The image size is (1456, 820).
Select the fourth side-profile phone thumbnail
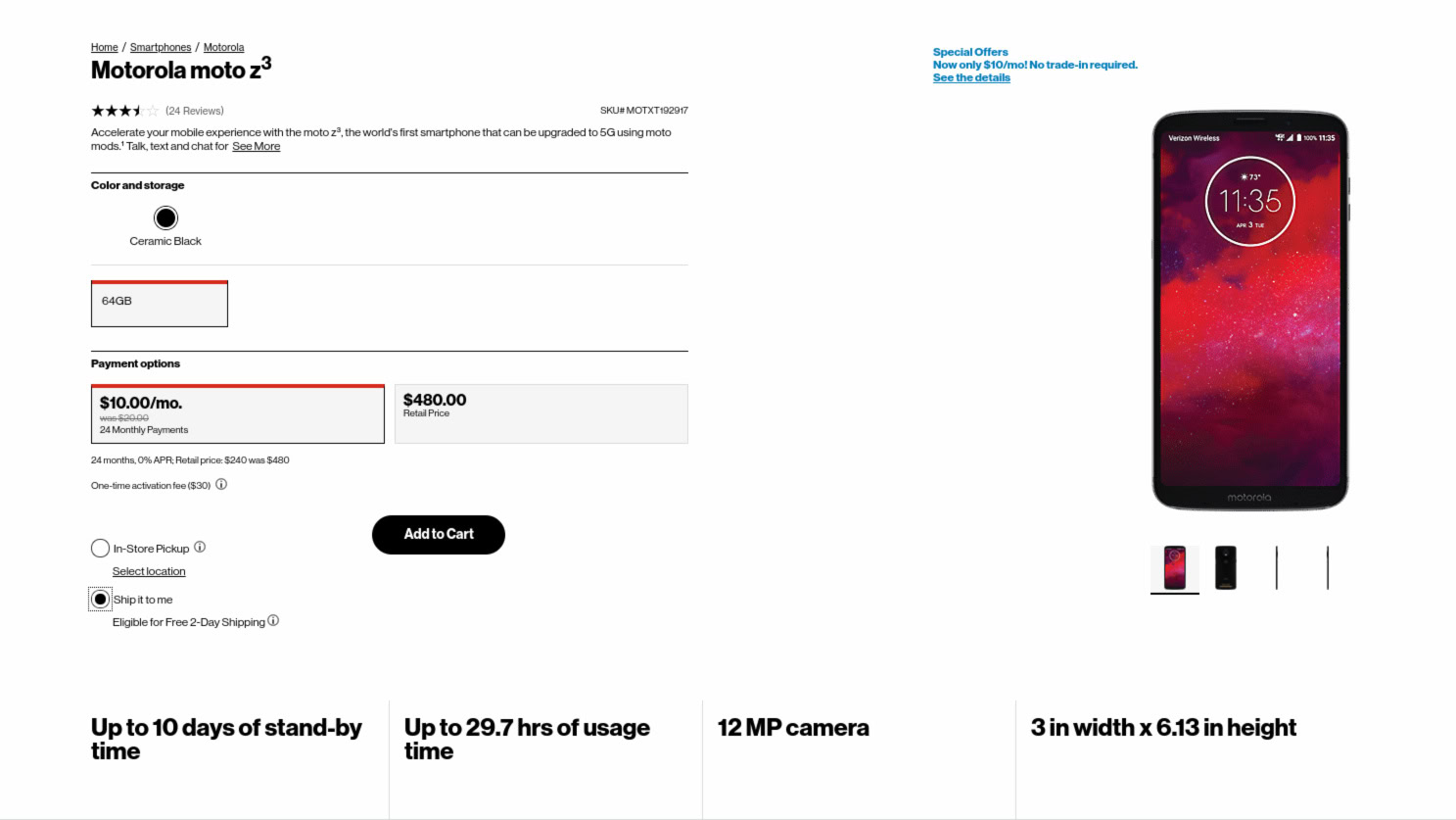click(1328, 568)
